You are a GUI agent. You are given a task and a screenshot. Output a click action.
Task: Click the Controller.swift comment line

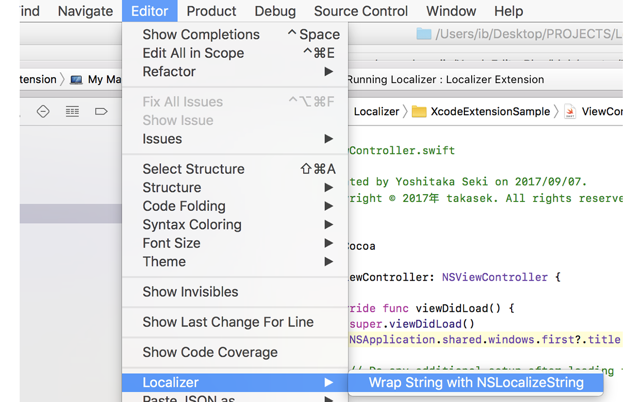point(402,151)
